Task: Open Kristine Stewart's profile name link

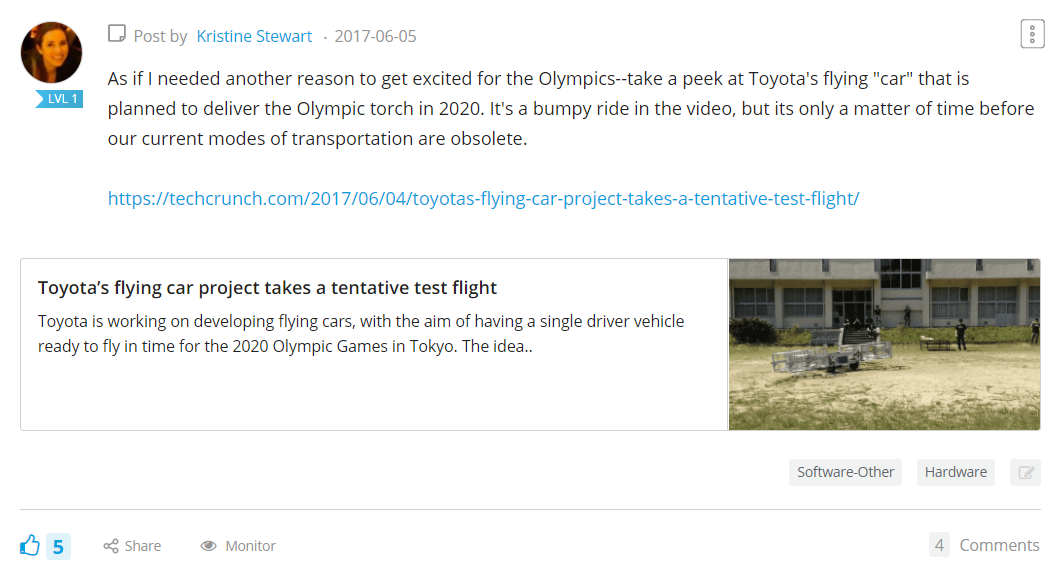Action: (254, 36)
